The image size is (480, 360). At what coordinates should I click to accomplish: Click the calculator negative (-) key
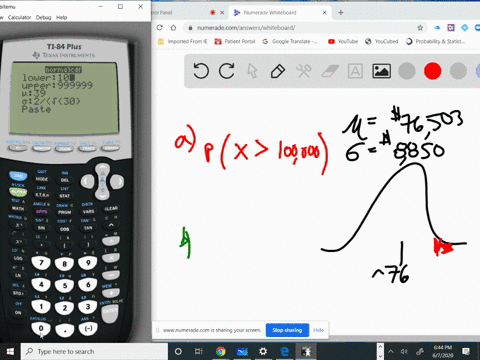click(88, 328)
